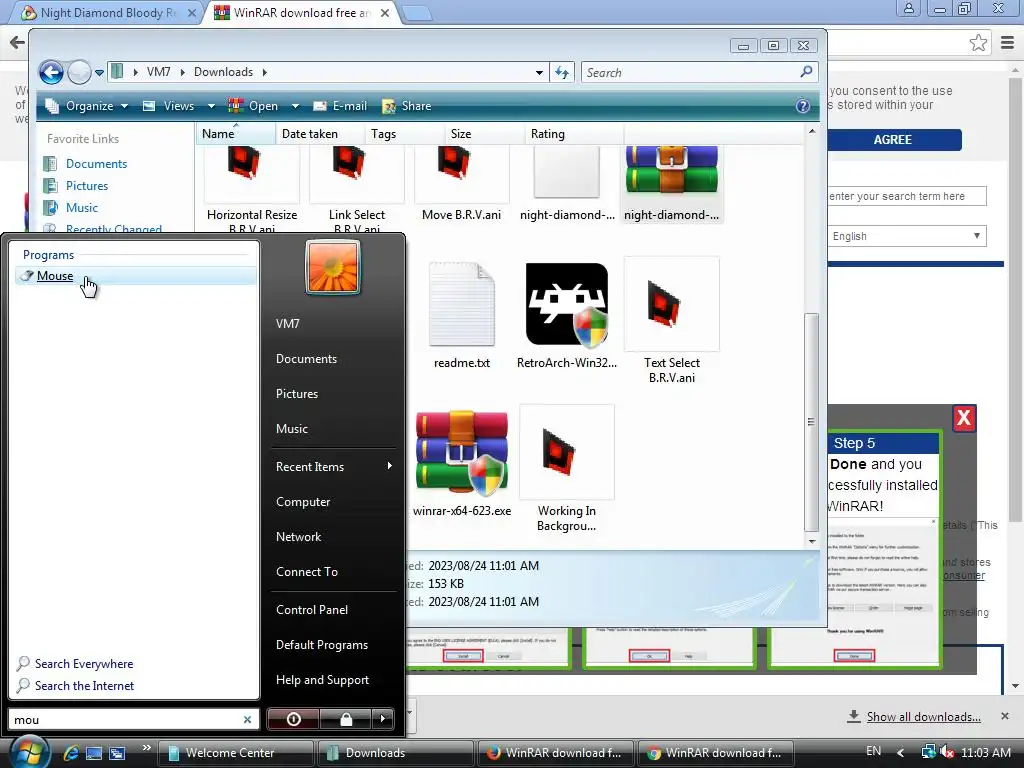Image resolution: width=1024 pixels, height=768 pixels.
Task: Launch Internet Explorer from quick launch
Action: pyautogui.click(x=71, y=753)
